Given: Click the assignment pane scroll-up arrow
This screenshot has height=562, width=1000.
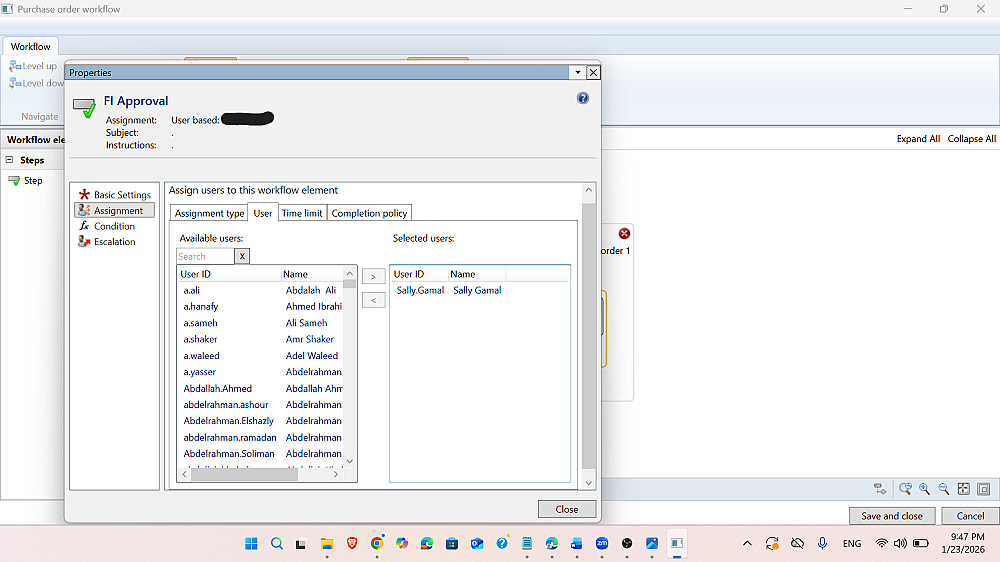Looking at the screenshot, I should 589,190.
